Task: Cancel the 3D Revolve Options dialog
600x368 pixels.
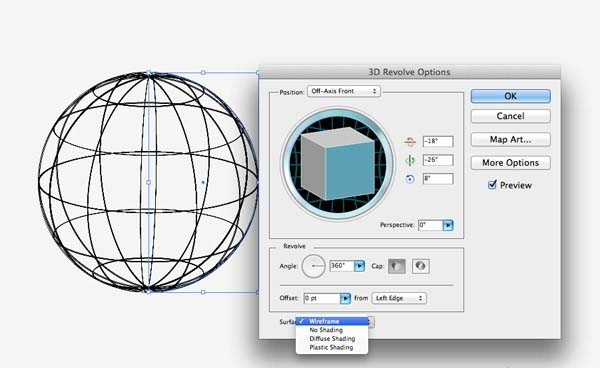Action: [x=510, y=116]
